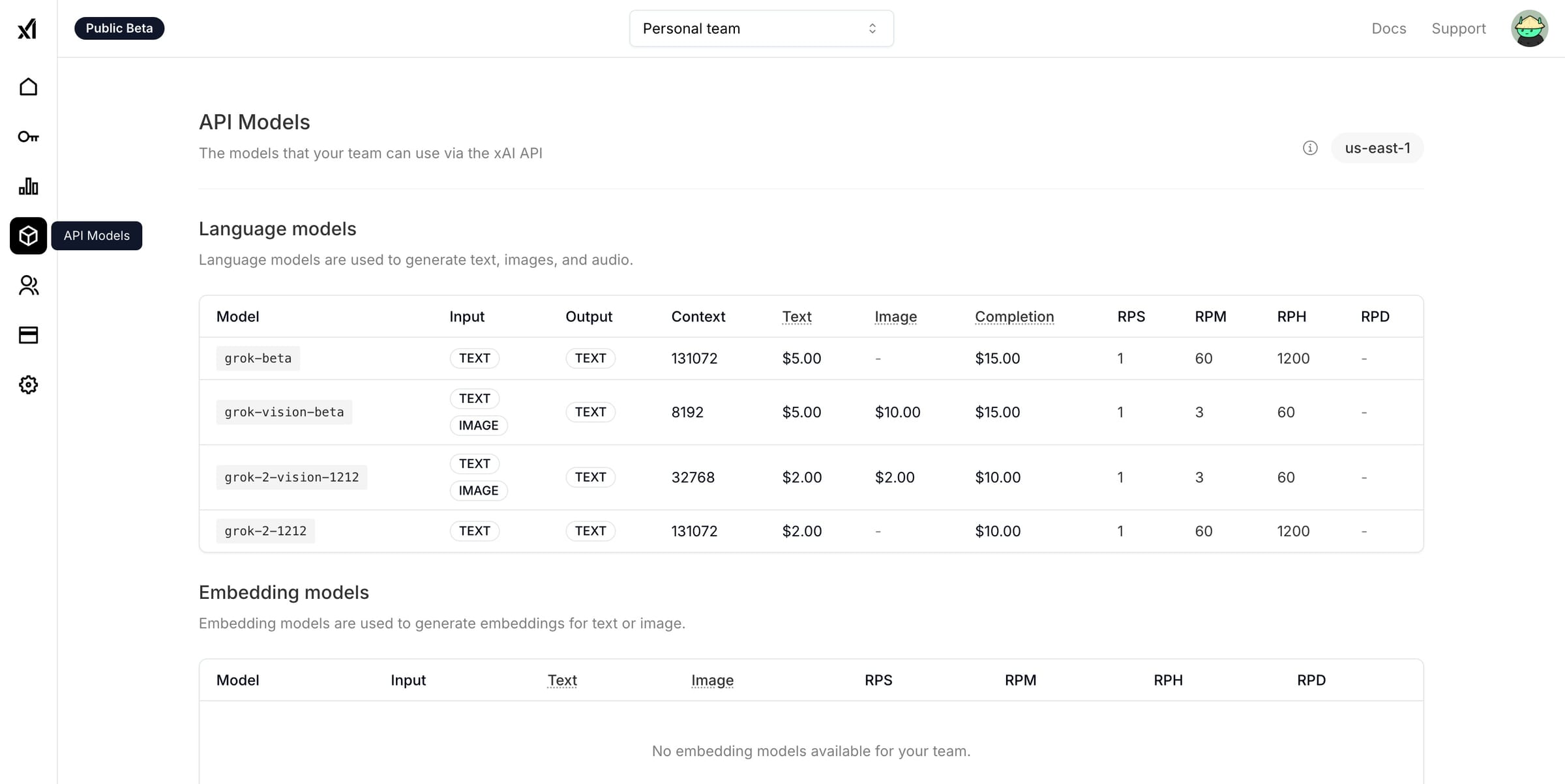The height and width of the screenshot is (784, 1565).
Task: Open the settings gear icon
Action: point(28,385)
